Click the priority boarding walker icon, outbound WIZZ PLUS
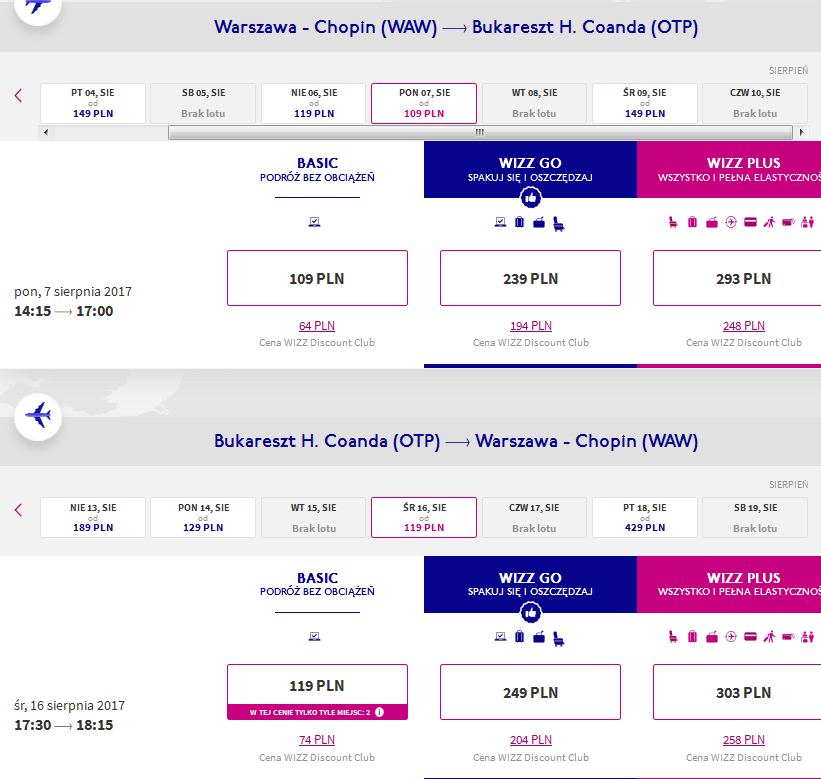 point(769,222)
